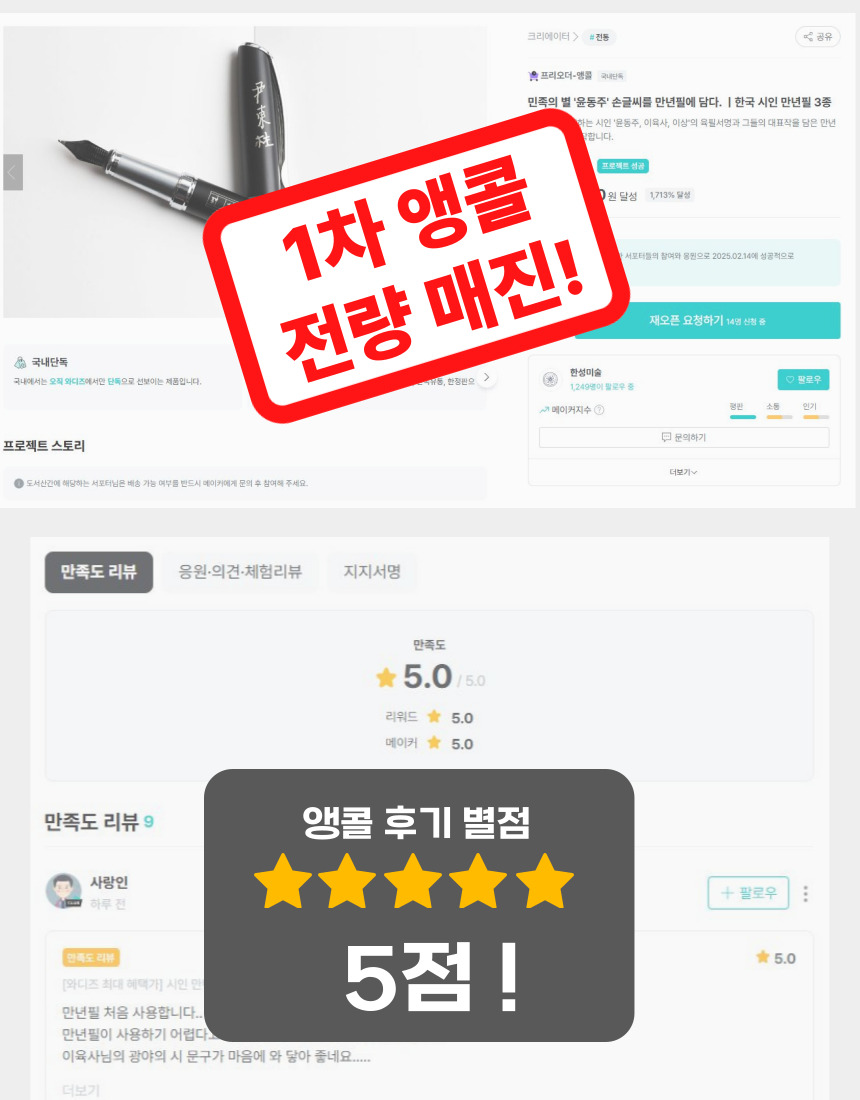Expand maker info with 더보기
860x1100 pixels.
click(683, 472)
